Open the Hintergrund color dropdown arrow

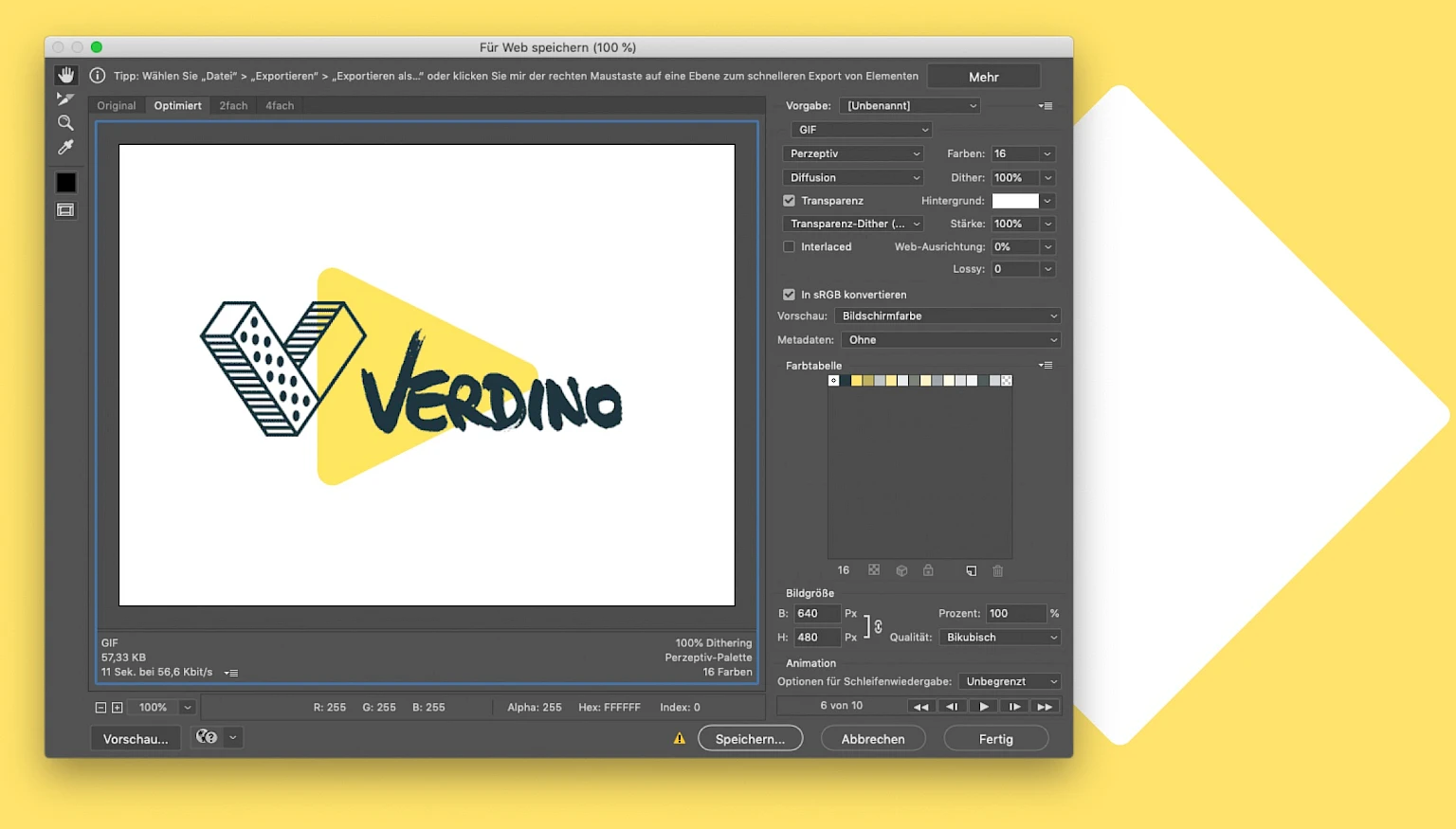coord(1048,201)
